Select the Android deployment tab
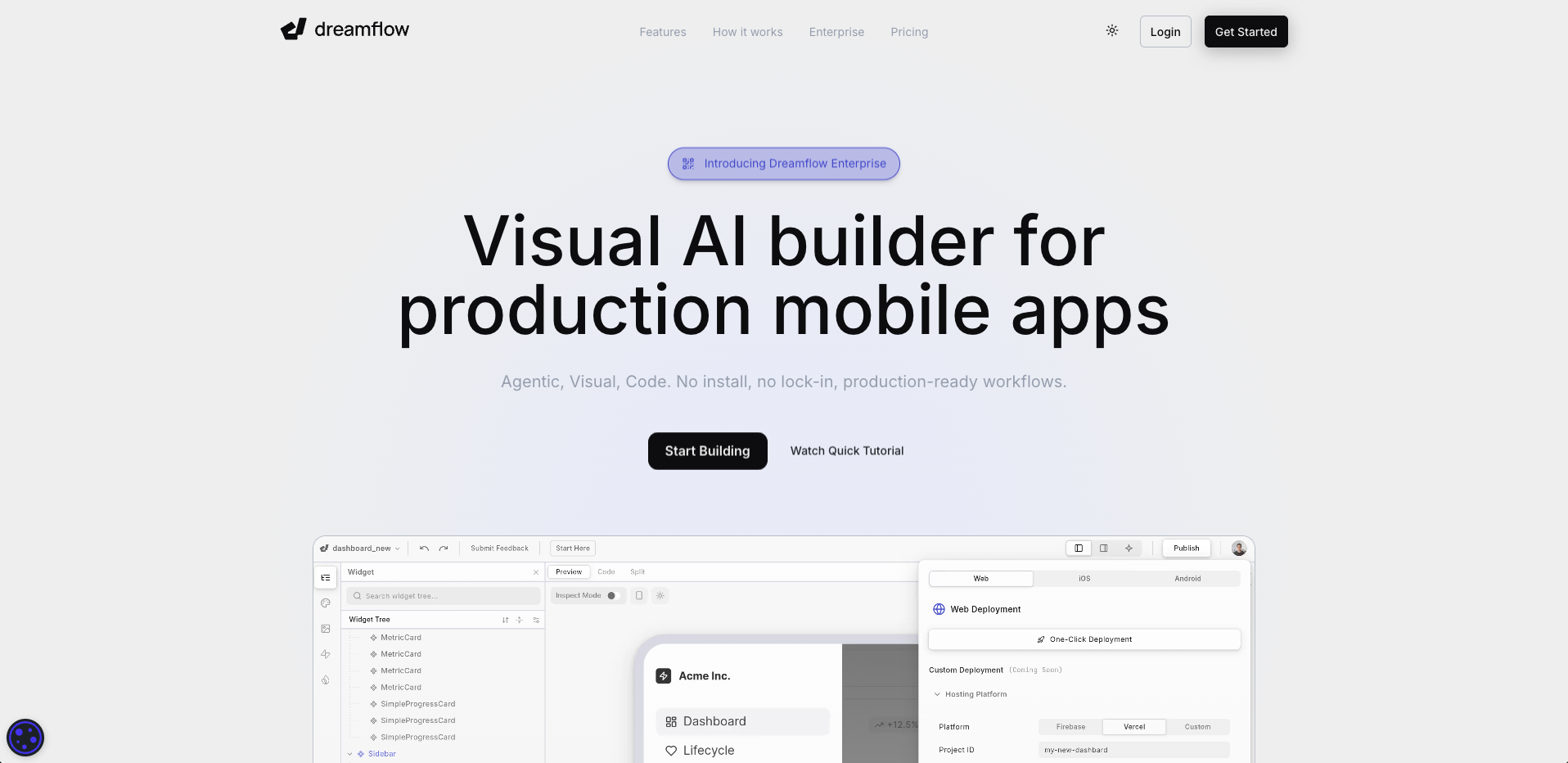Screen dimensions: 1568x763 [x=1188, y=579]
